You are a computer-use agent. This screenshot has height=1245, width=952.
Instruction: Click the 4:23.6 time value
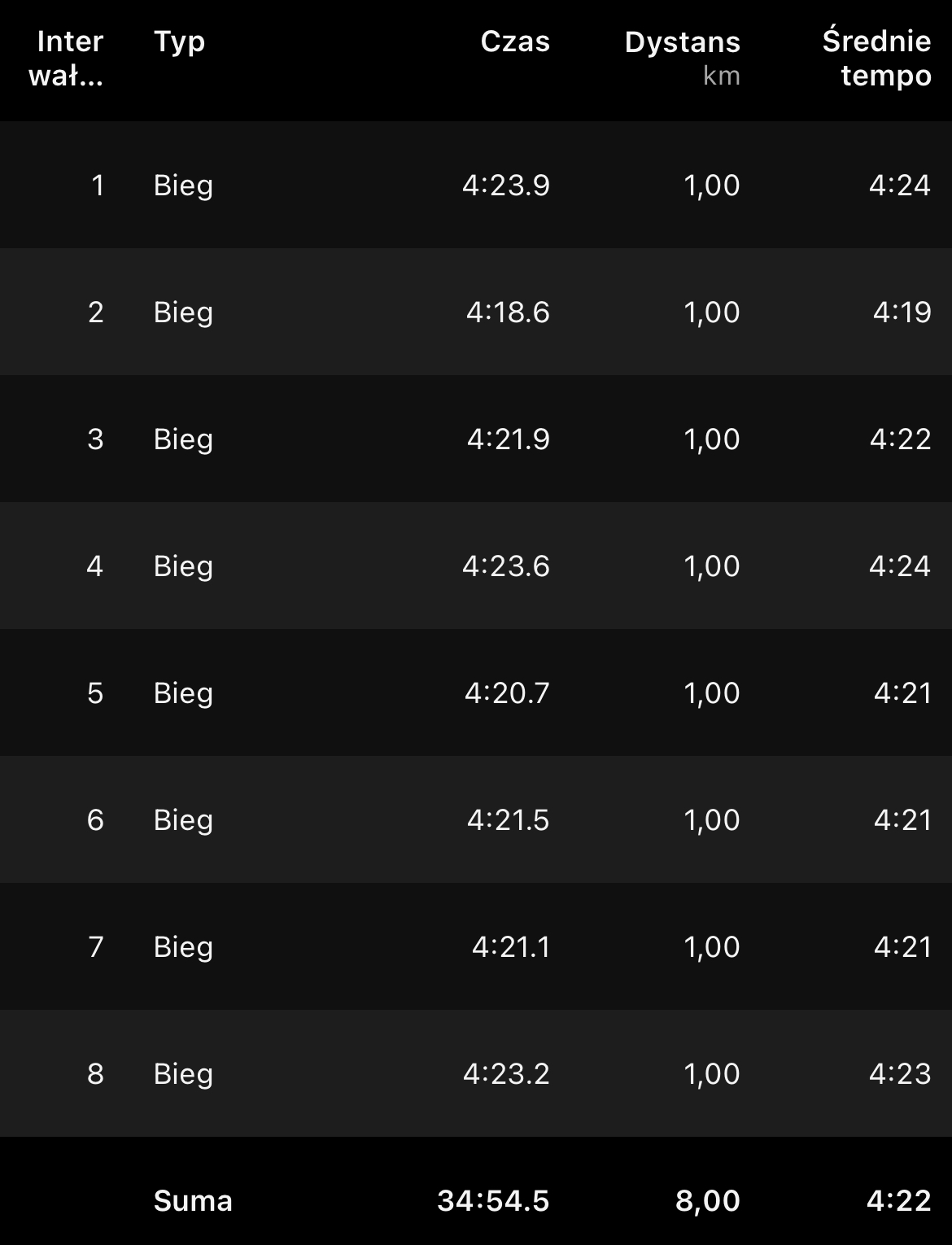(506, 566)
